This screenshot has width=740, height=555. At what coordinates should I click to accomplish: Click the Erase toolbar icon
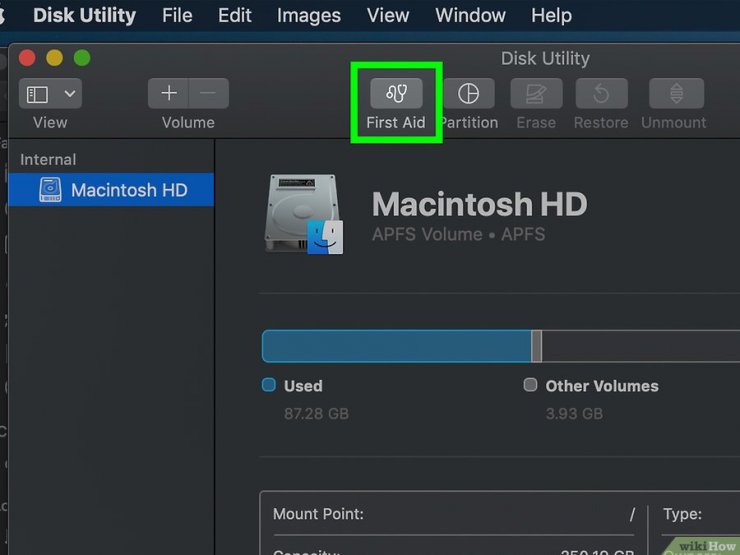click(x=536, y=93)
